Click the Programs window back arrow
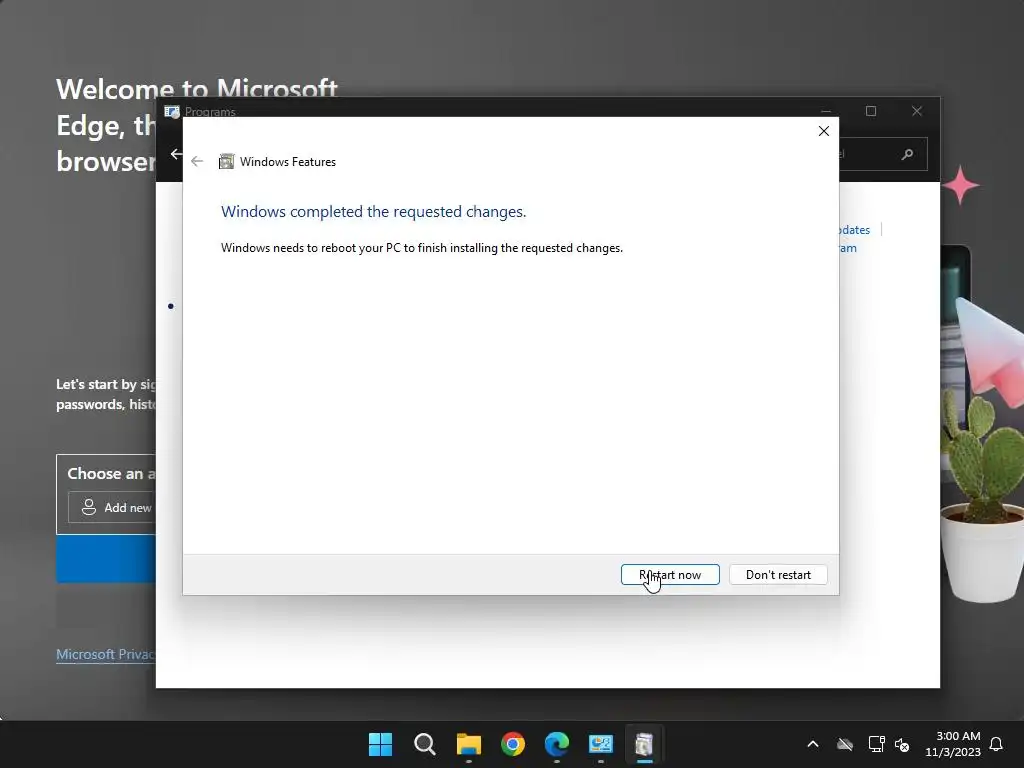 coord(176,154)
